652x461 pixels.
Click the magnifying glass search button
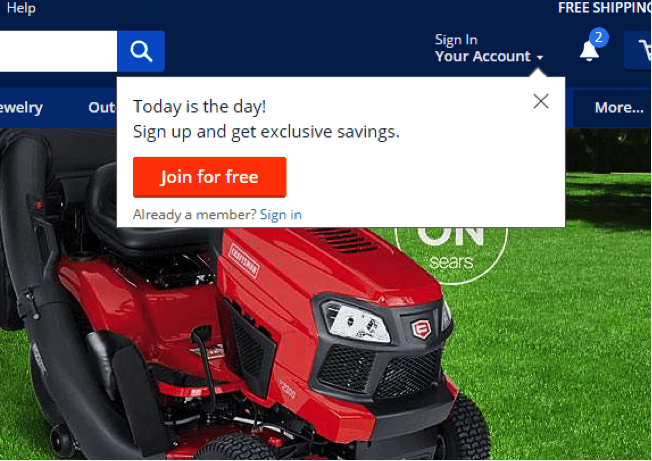pyautogui.click(x=141, y=51)
